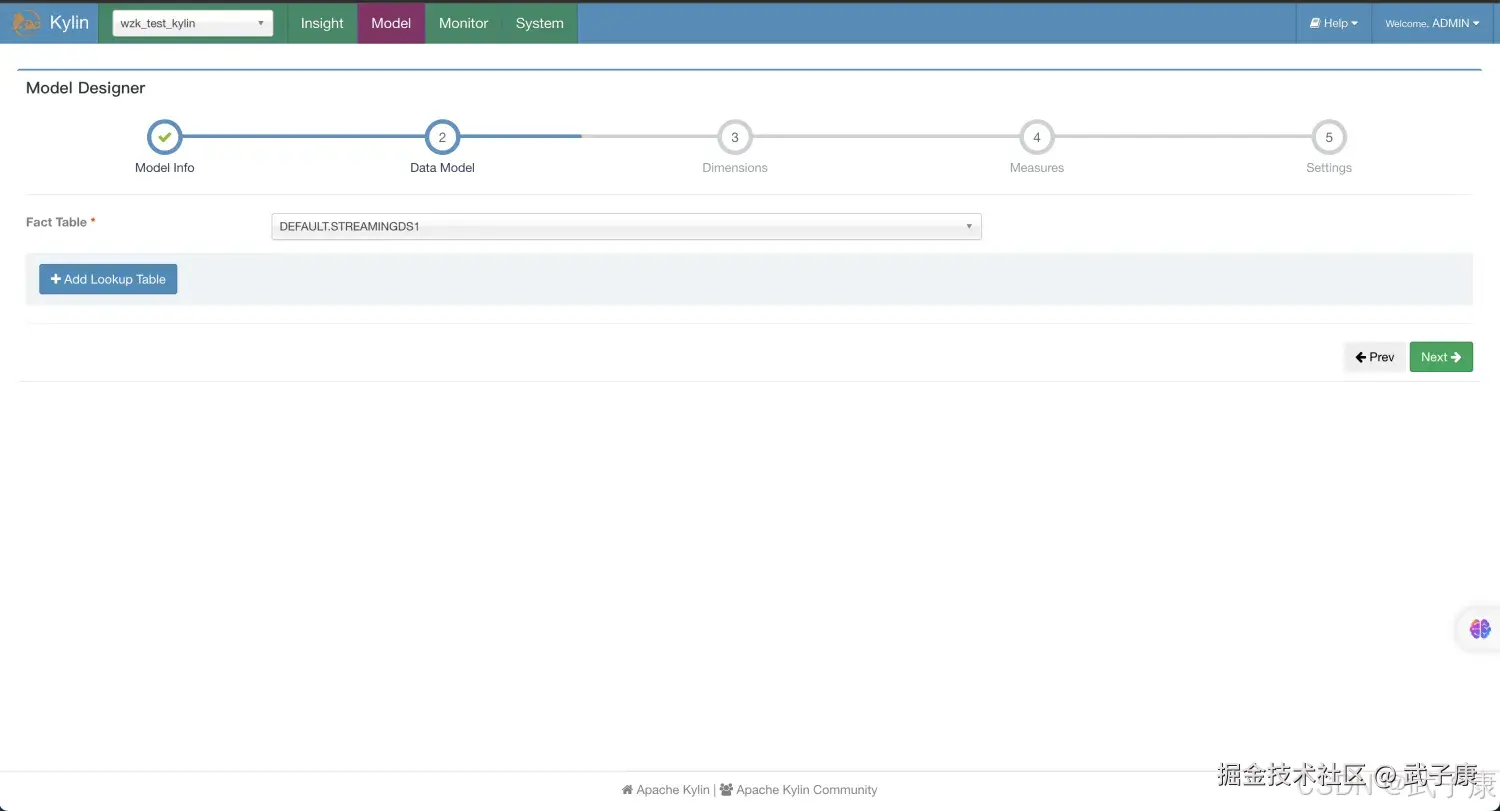Click the plus icon on Add Lookup Table

pyautogui.click(x=56, y=279)
